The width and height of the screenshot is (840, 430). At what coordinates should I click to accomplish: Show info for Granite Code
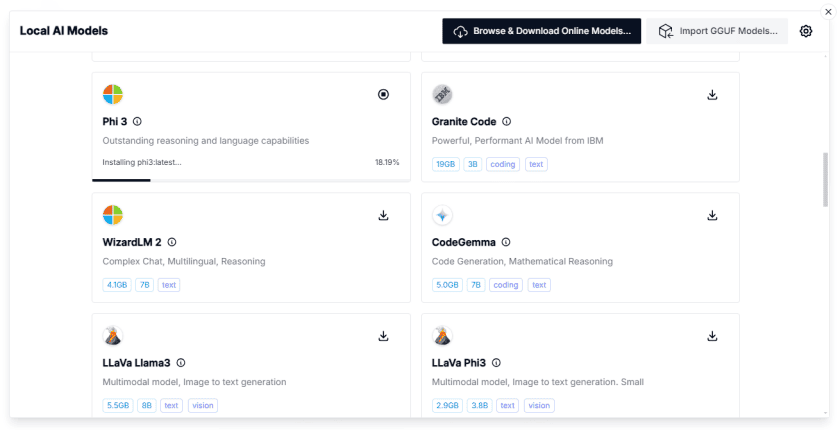coord(506,122)
